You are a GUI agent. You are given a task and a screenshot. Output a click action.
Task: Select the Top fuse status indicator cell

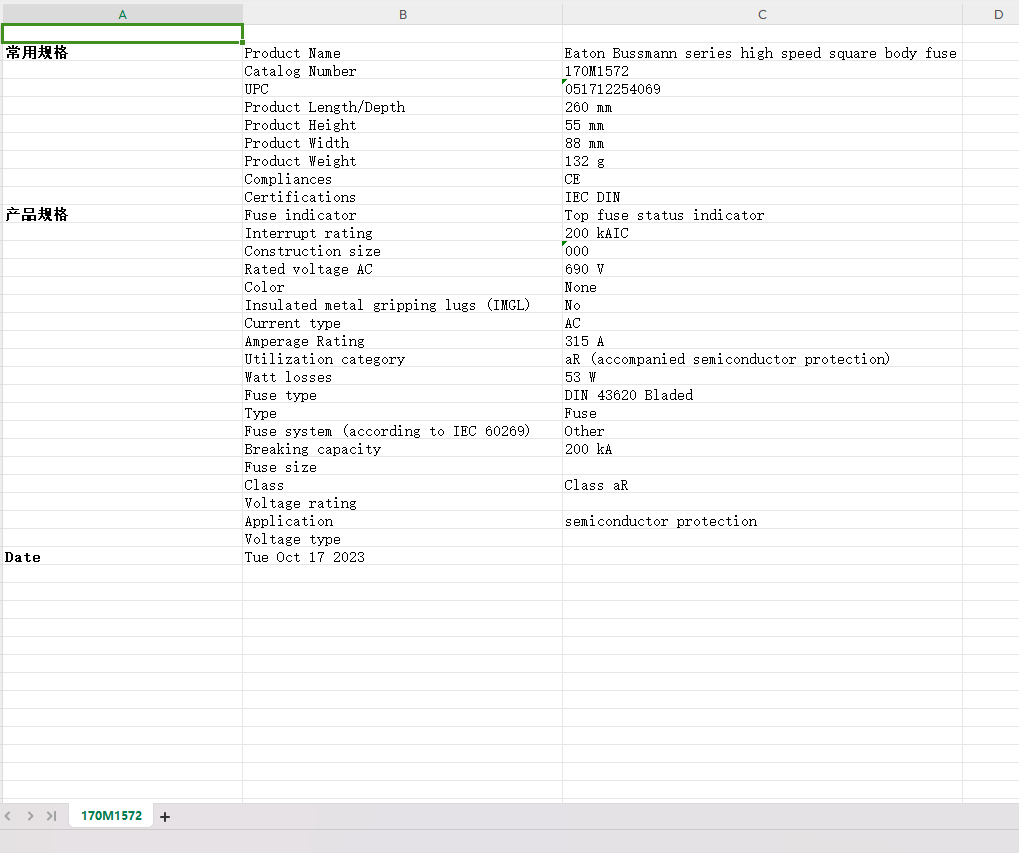pos(762,214)
